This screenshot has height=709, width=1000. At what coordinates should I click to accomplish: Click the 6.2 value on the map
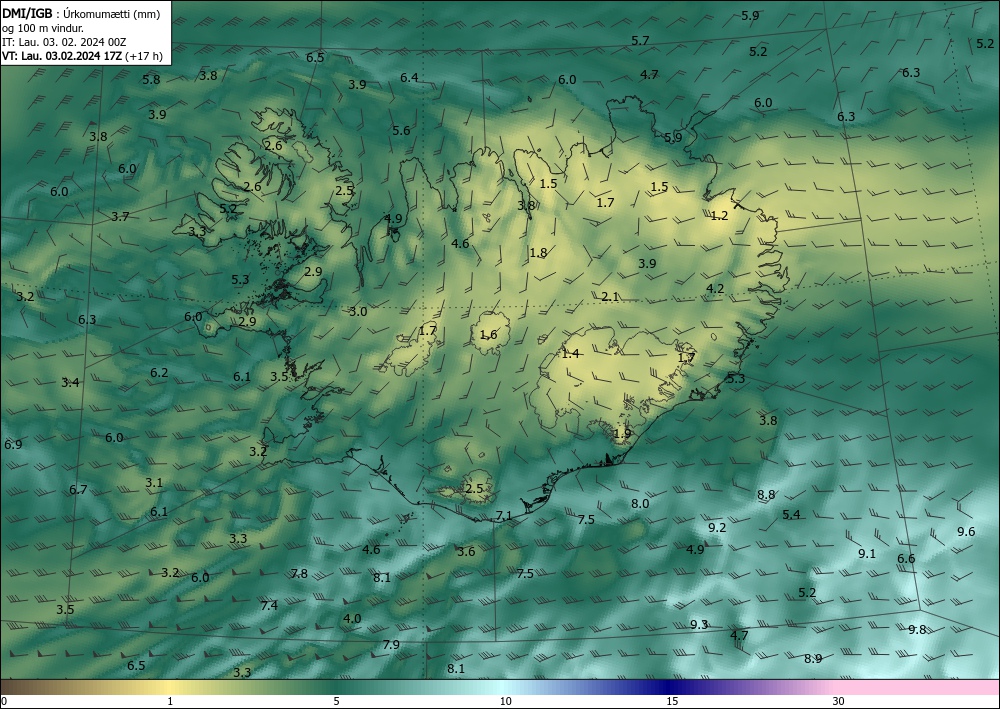coord(159,372)
